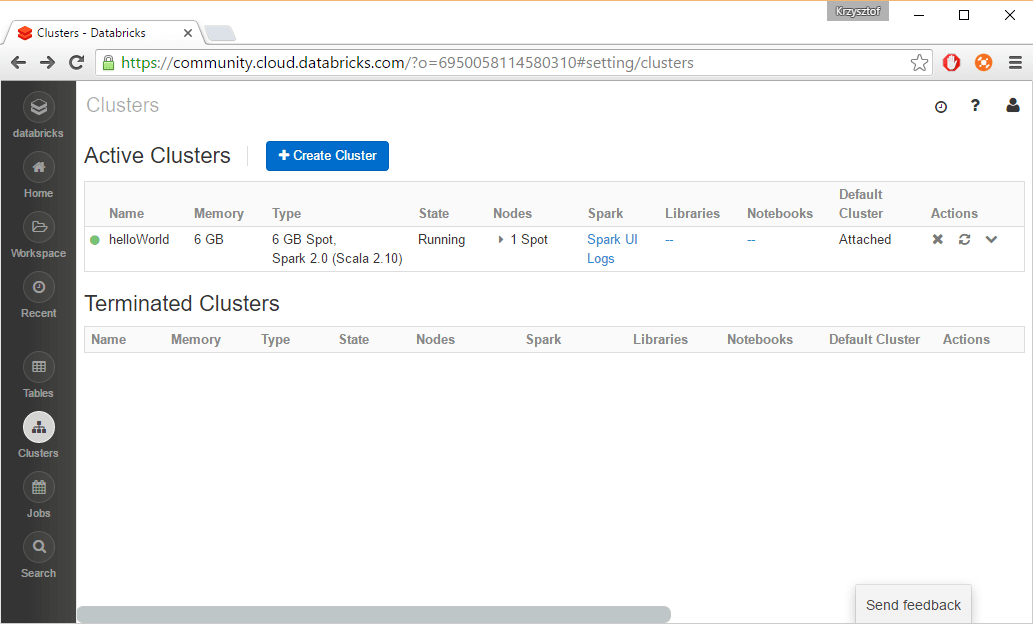The width and height of the screenshot is (1033, 624).
Task: Click the Create Cluster button
Action: point(327,156)
